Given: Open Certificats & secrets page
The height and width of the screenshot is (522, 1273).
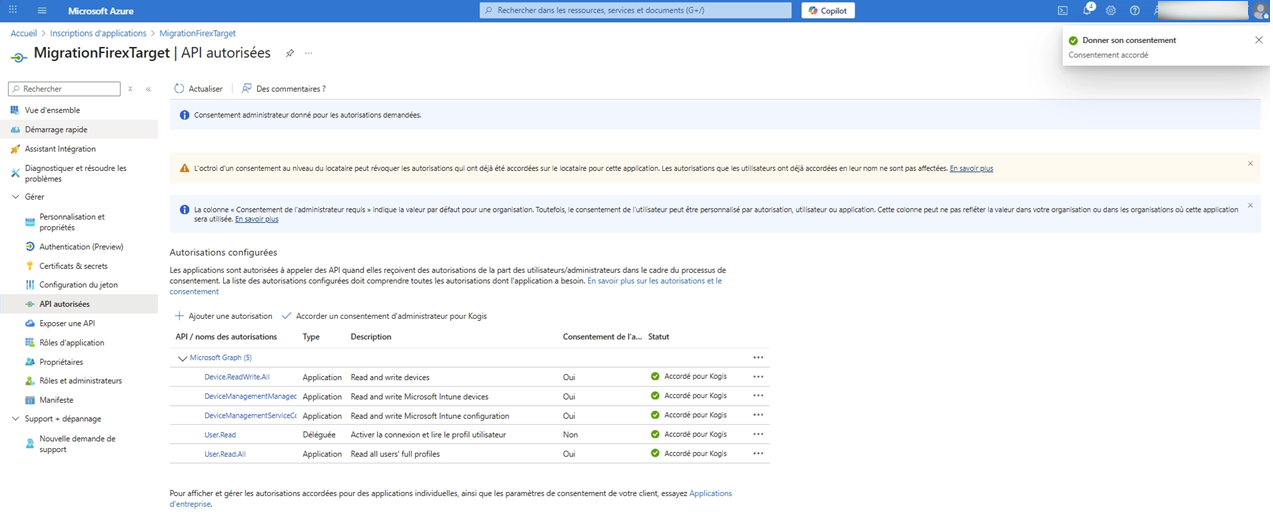Looking at the screenshot, I should pos(73,266).
